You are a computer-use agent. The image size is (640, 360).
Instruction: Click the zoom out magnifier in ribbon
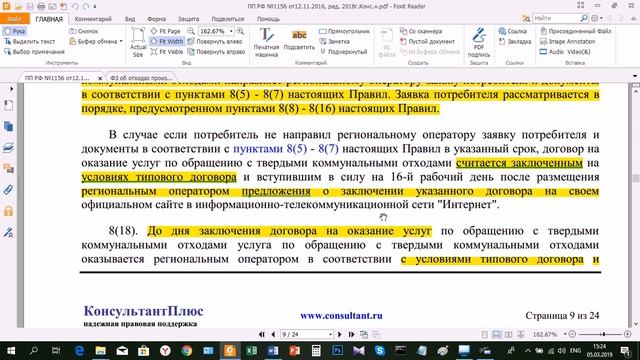click(191, 31)
